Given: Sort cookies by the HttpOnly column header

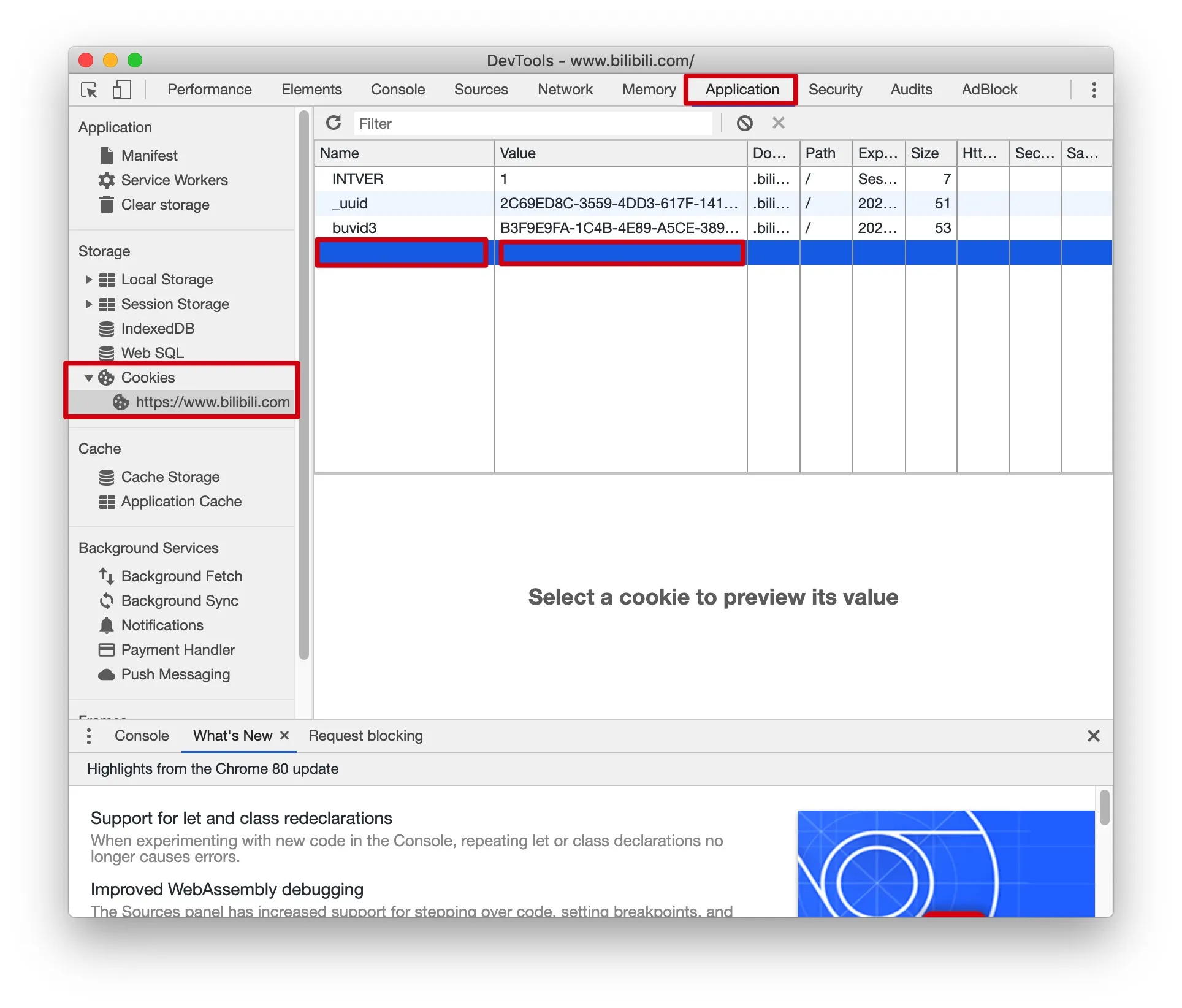Looking at the screenshot, I should tap(983, 153).
